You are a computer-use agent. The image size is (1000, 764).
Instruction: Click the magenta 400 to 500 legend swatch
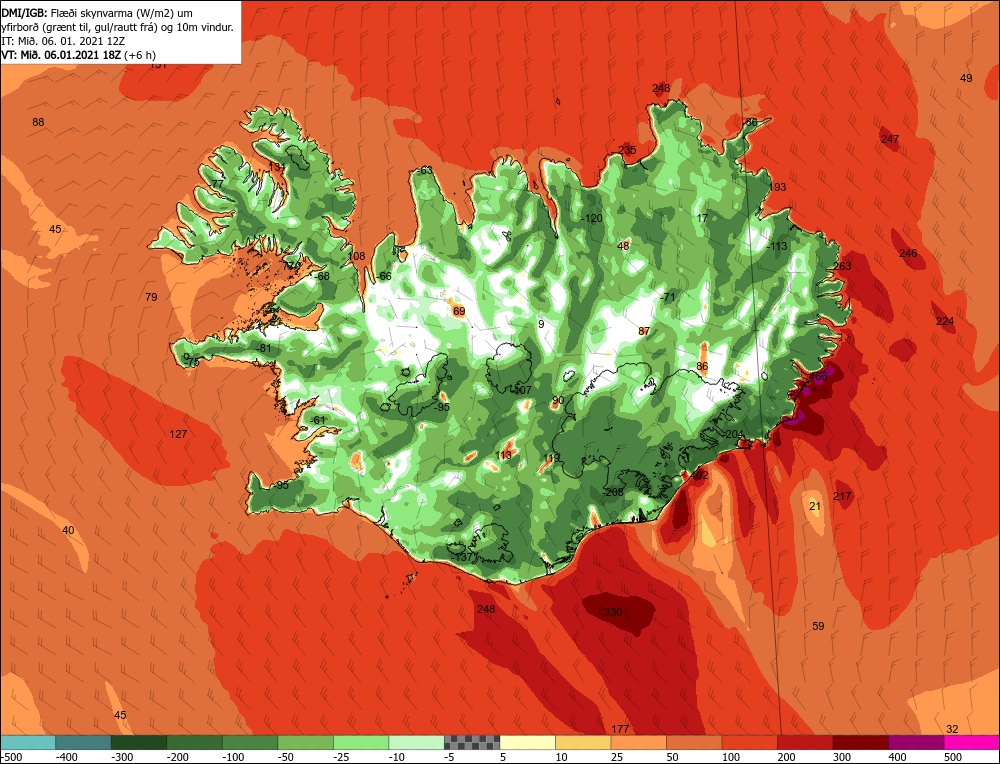pyautogui.click(x=916, y=742)
